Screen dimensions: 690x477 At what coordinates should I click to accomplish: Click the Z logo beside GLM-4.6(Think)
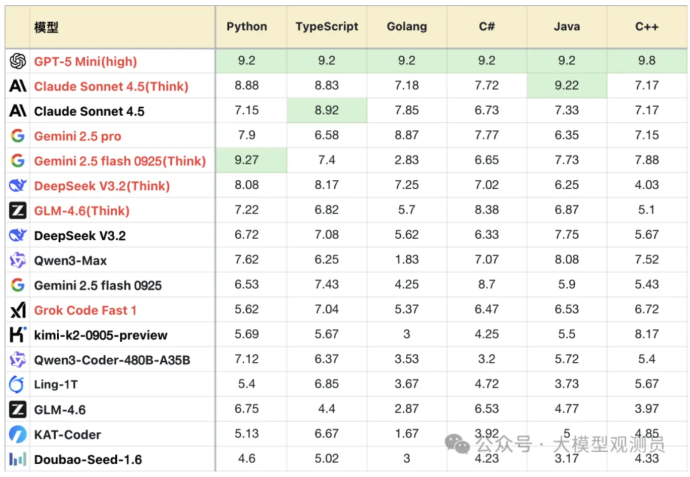click(x=17, y=211)
